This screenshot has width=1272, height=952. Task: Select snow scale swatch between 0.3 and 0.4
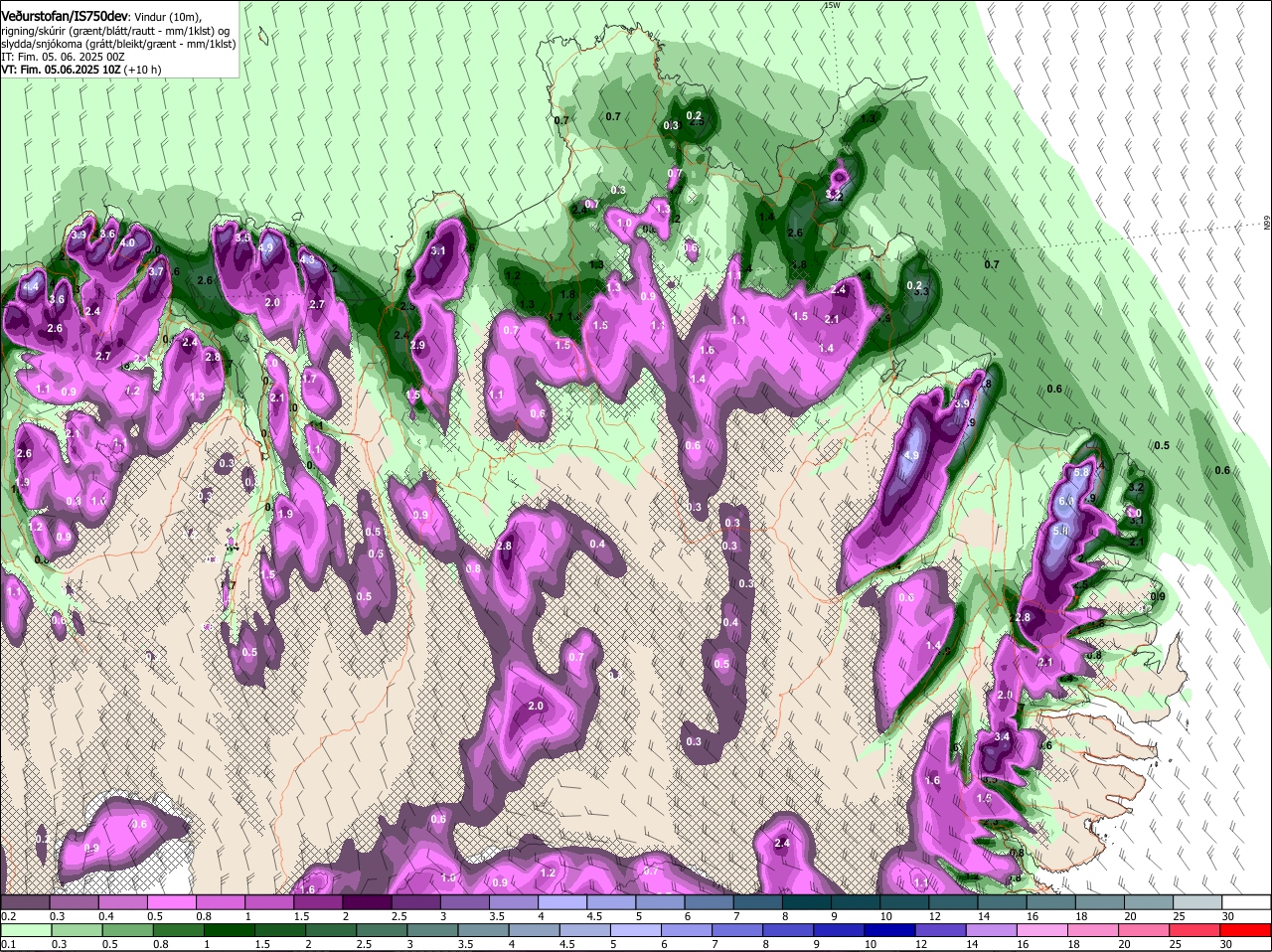pyautogui.click(x=74, y=901)
